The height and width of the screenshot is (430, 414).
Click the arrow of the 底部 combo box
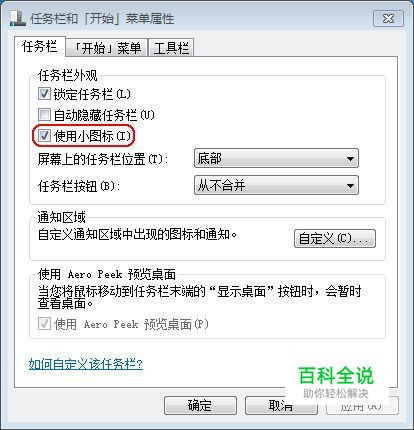point(350,159)
